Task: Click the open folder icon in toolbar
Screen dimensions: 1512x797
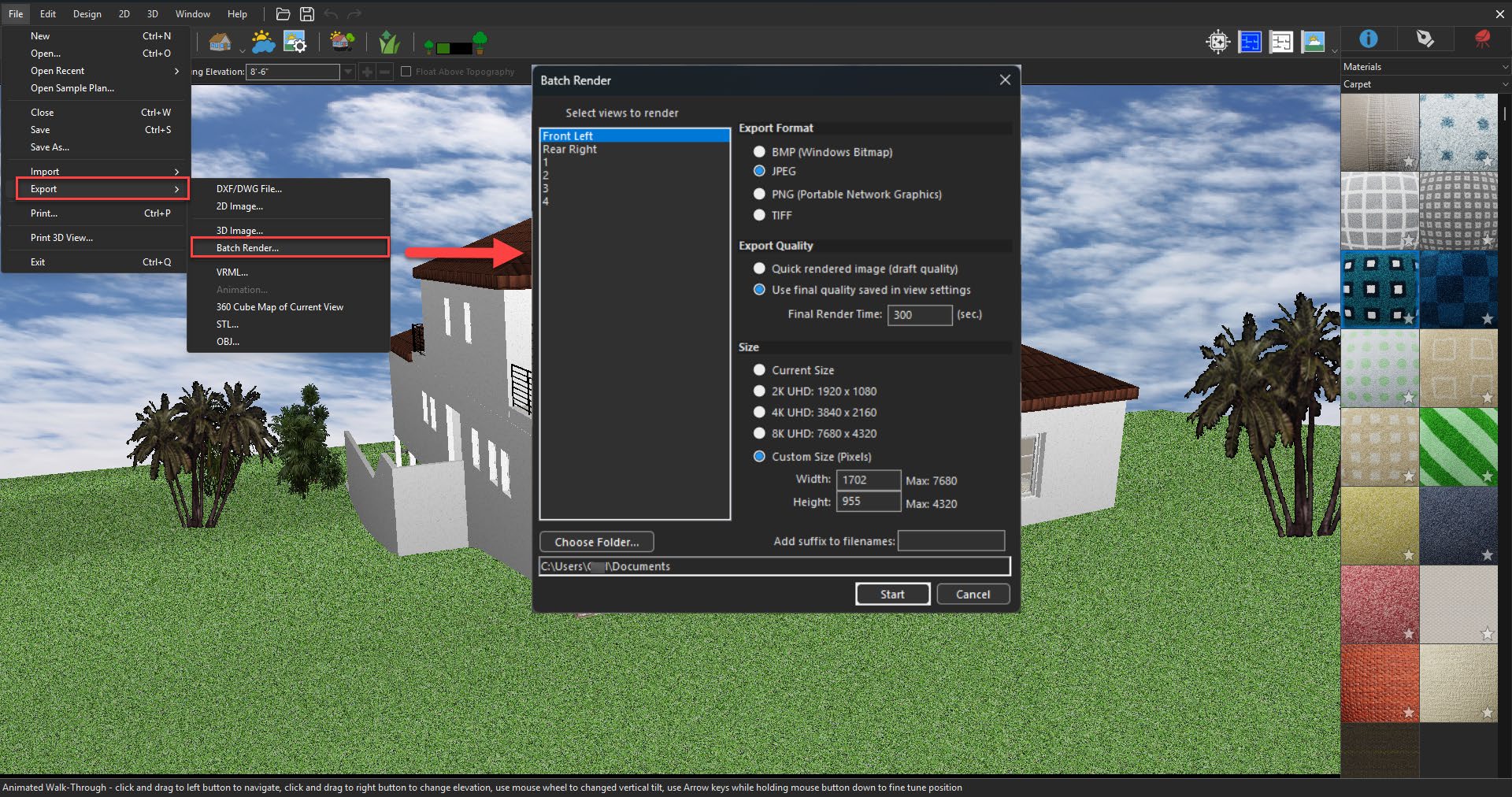Action: click(283, 14)
